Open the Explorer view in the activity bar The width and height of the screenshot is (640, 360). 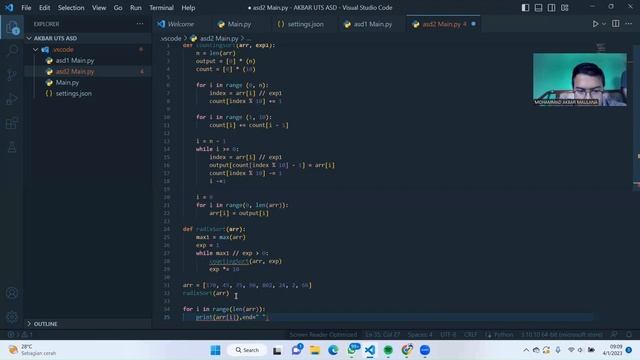[12, 27]
